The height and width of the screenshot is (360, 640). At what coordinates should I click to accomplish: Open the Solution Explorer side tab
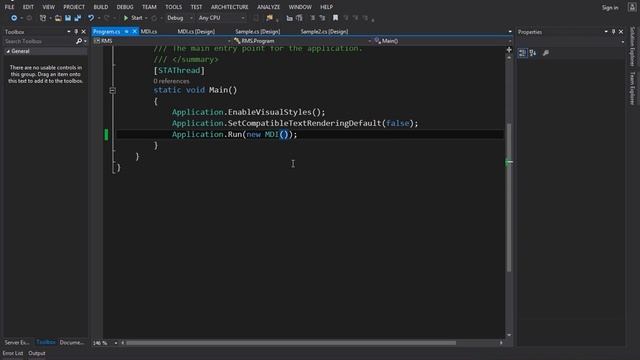click(632, 47)
